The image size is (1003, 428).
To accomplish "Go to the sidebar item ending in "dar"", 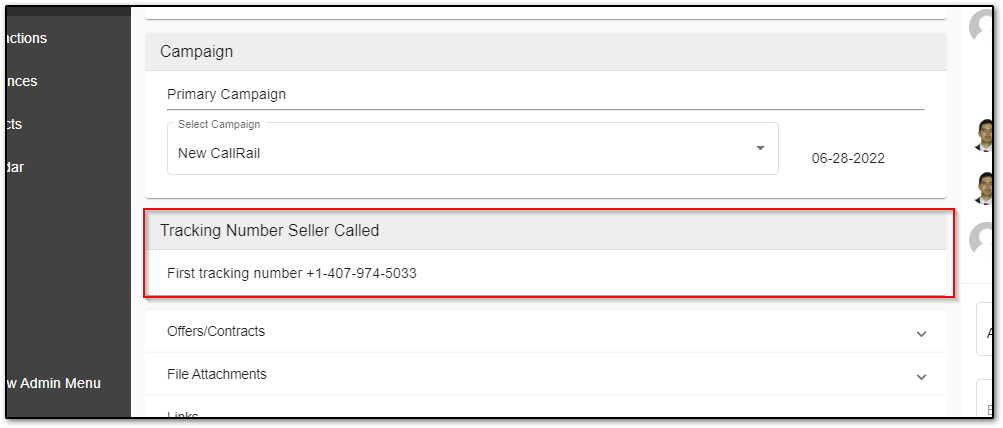I will tap(15, 167).
